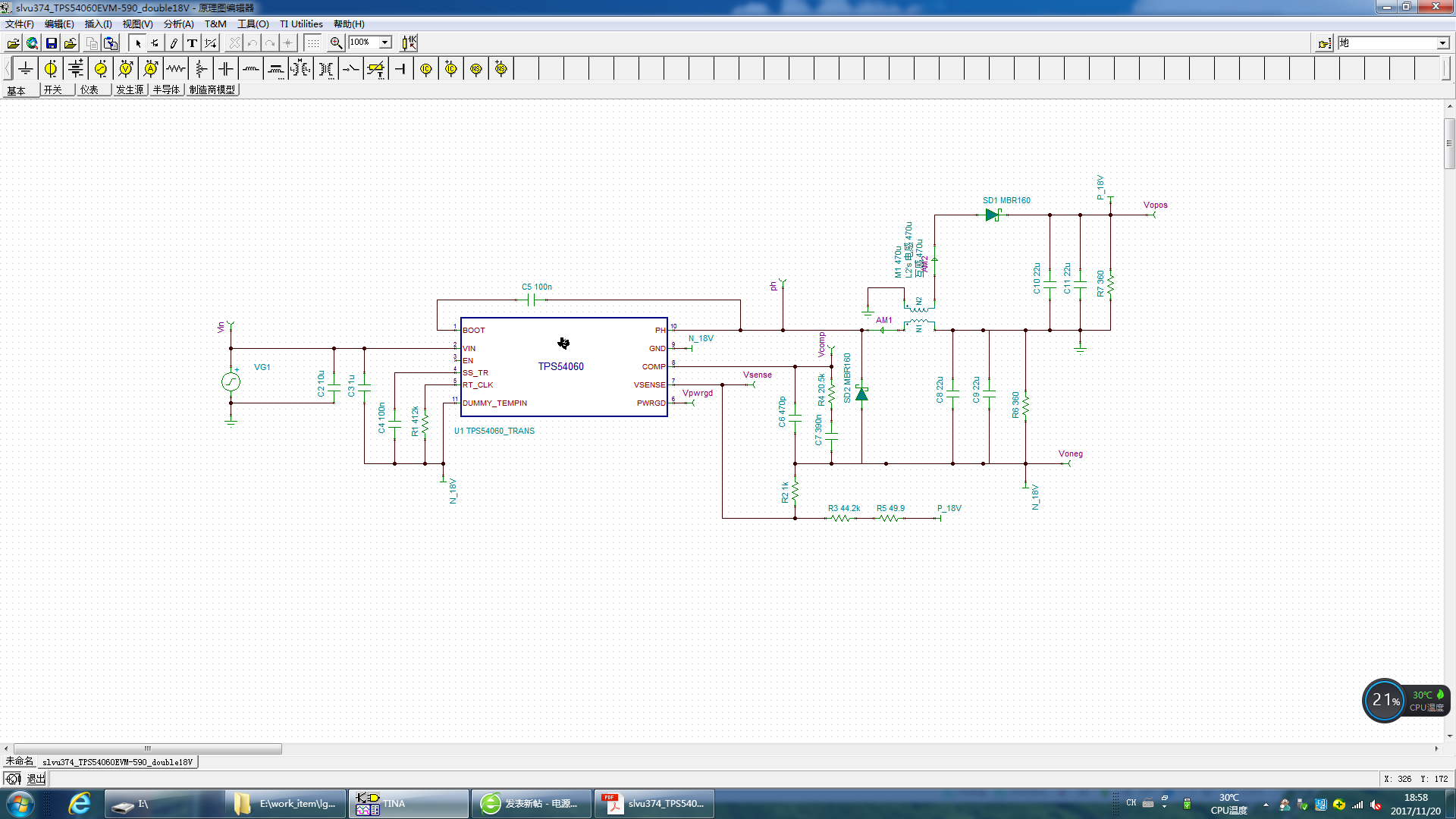Viewport: 1456px width, 819px height.
Task: Open the 100% zoom level dropdown
Action: pyautogui.click(x=385, y=43)
